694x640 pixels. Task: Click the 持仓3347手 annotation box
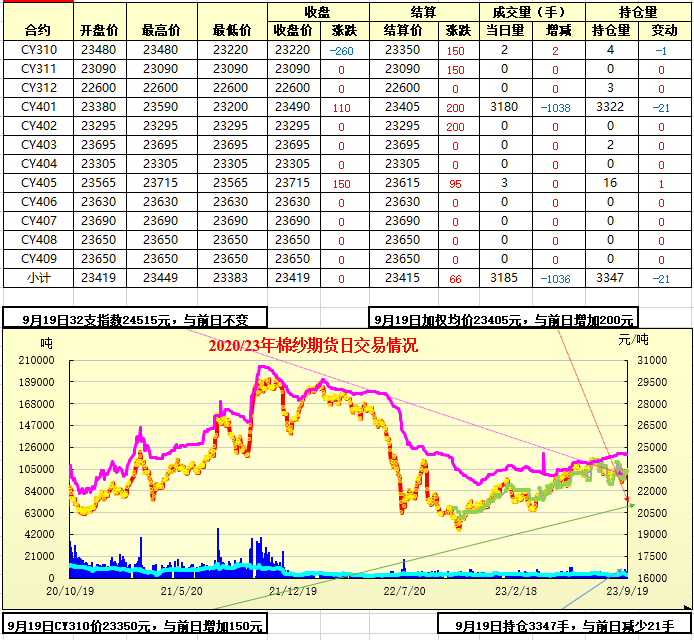click(564, 627)
